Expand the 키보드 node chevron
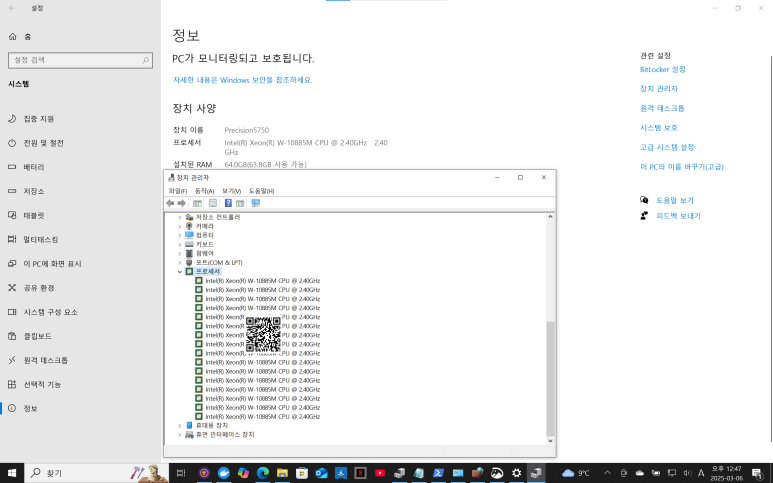Screen dimensions: 773x483 [x=180, y=244]
